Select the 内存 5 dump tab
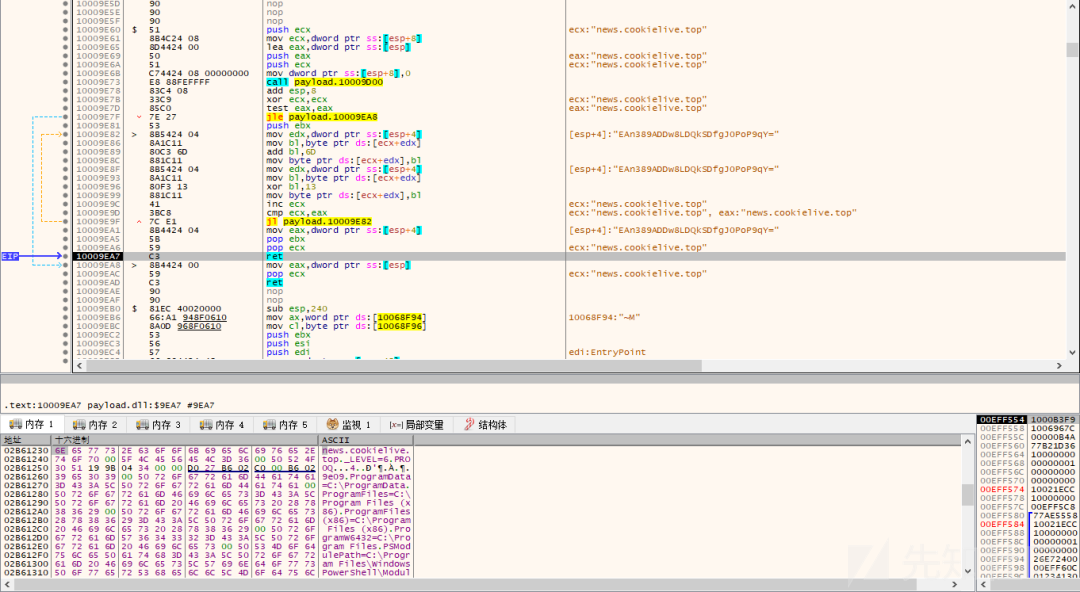The height and width of the screenshot is (592, 1080). [287, 425]
